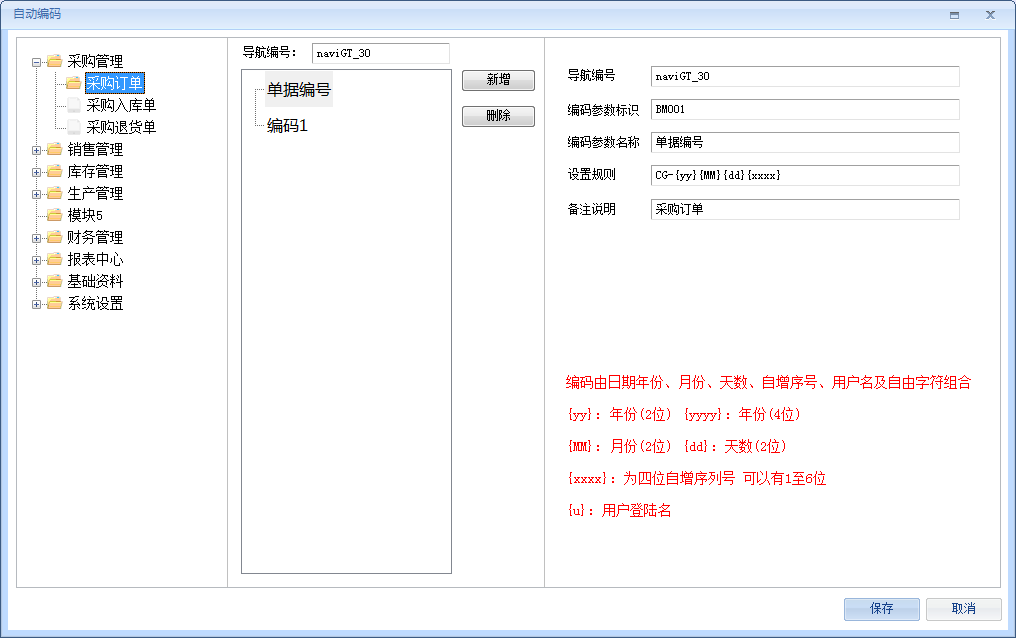1016x638 pixels.
Task: Click the 采购退货单 document icon
Action: click(x=73, y=127)
